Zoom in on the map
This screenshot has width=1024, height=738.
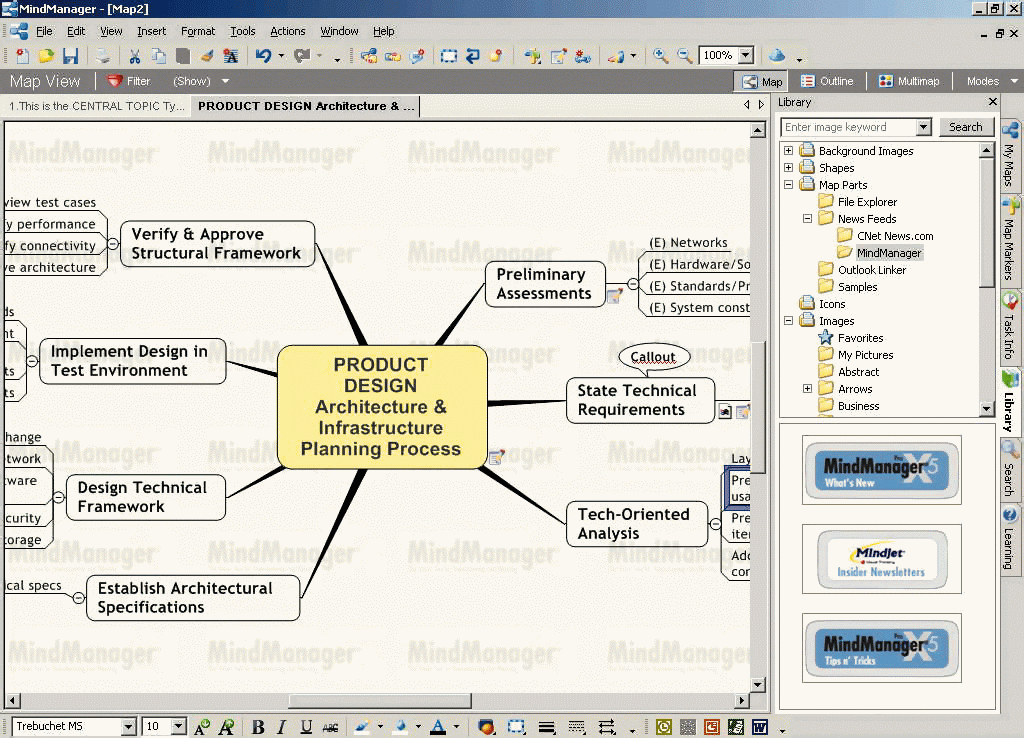point(660,56)
